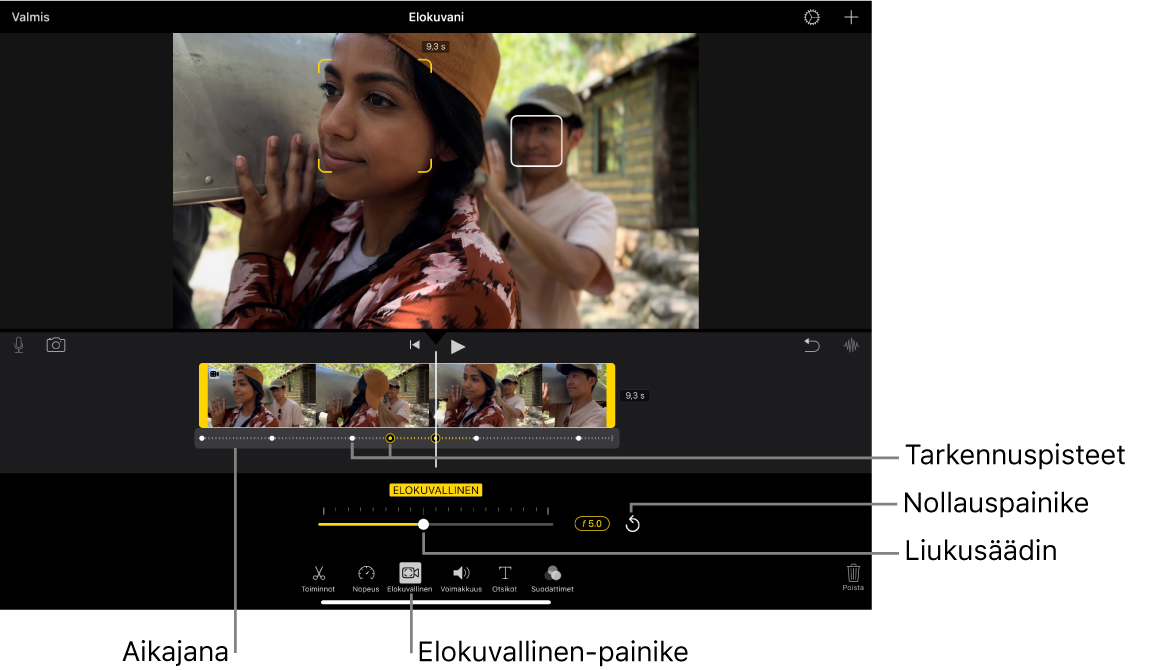1160x670 pixels.
Task: Click the f5.0 aperture value badge
Action: pos(592,524)
